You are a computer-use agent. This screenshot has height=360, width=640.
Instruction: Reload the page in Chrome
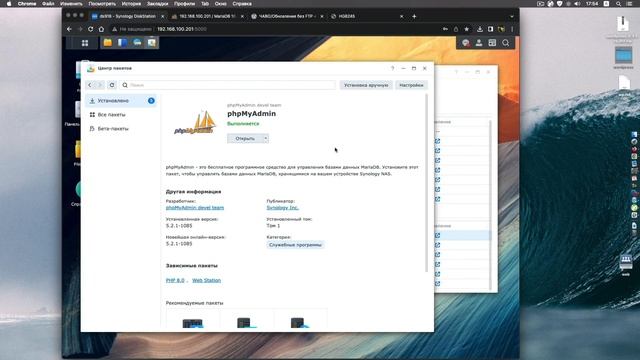click(91, 29)
